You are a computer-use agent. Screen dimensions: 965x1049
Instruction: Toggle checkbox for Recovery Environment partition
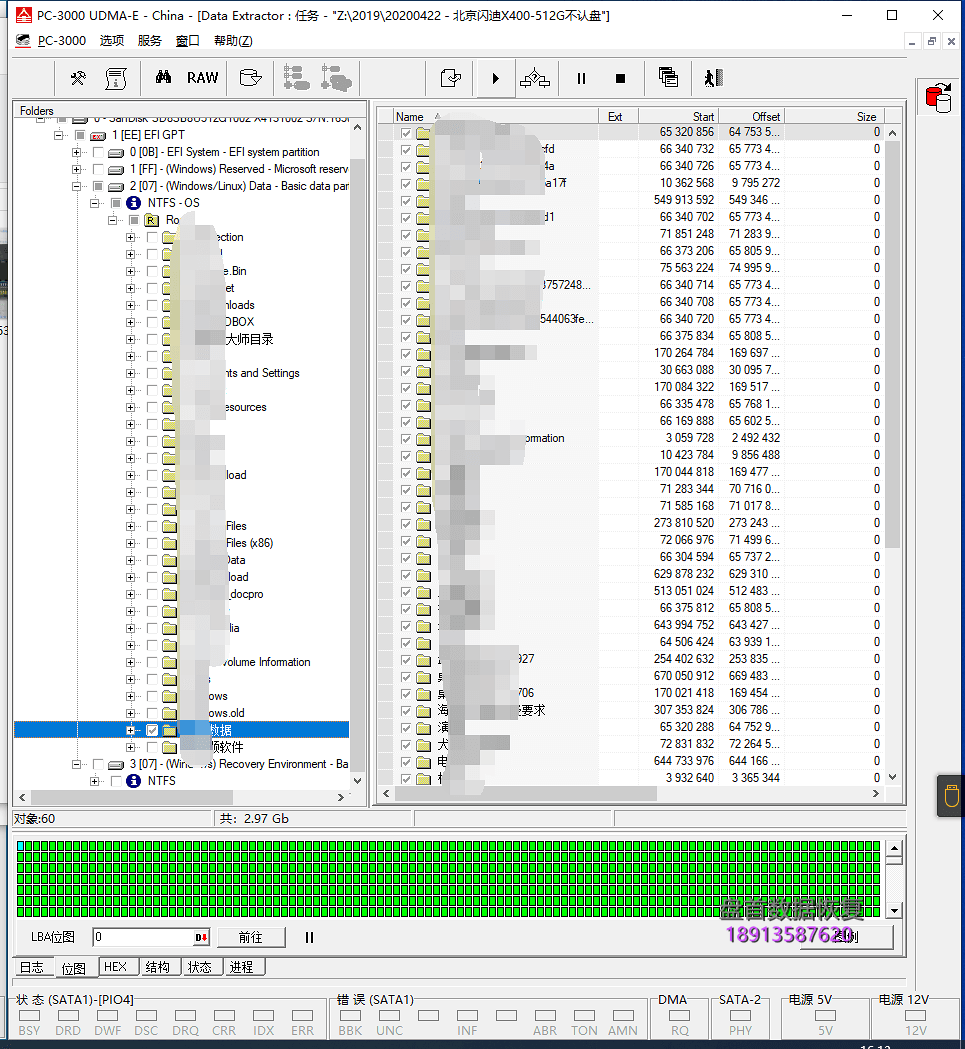(x=98, y=765)
